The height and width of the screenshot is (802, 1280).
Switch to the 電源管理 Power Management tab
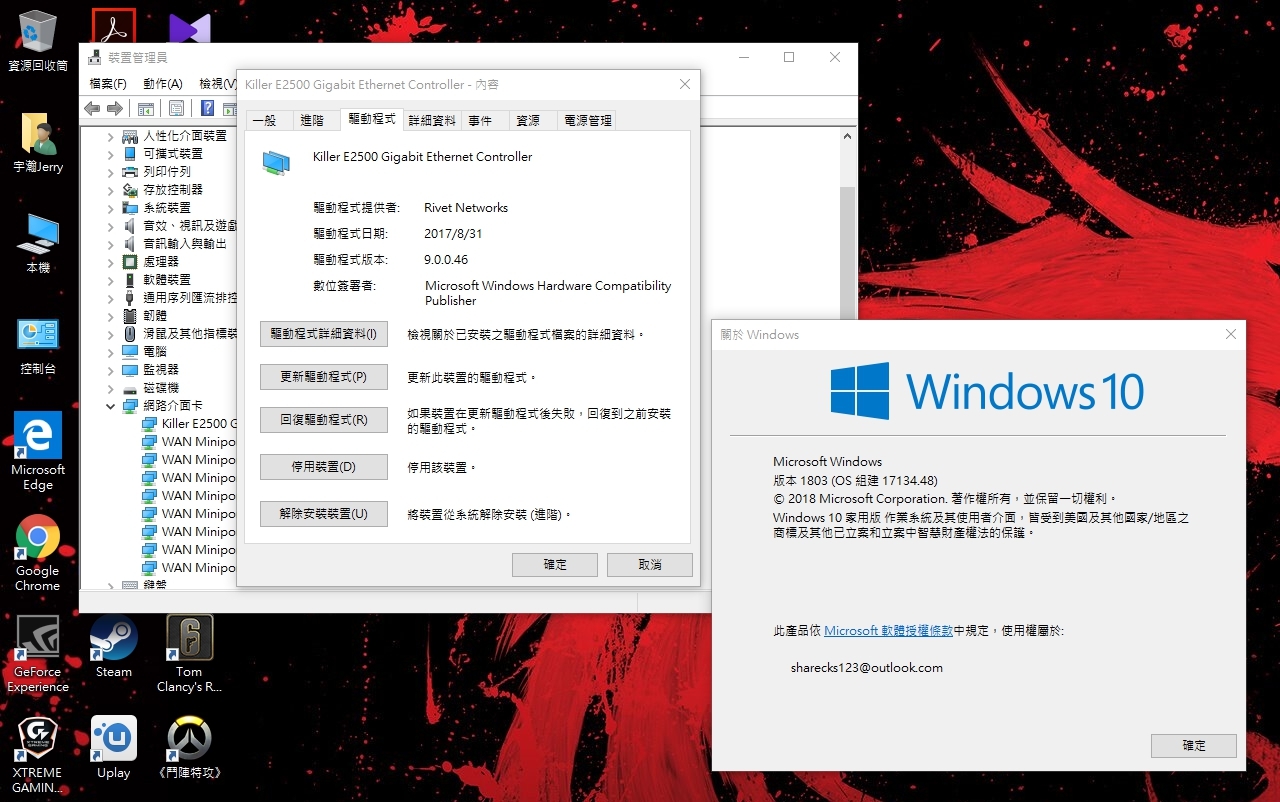(587, 120)
